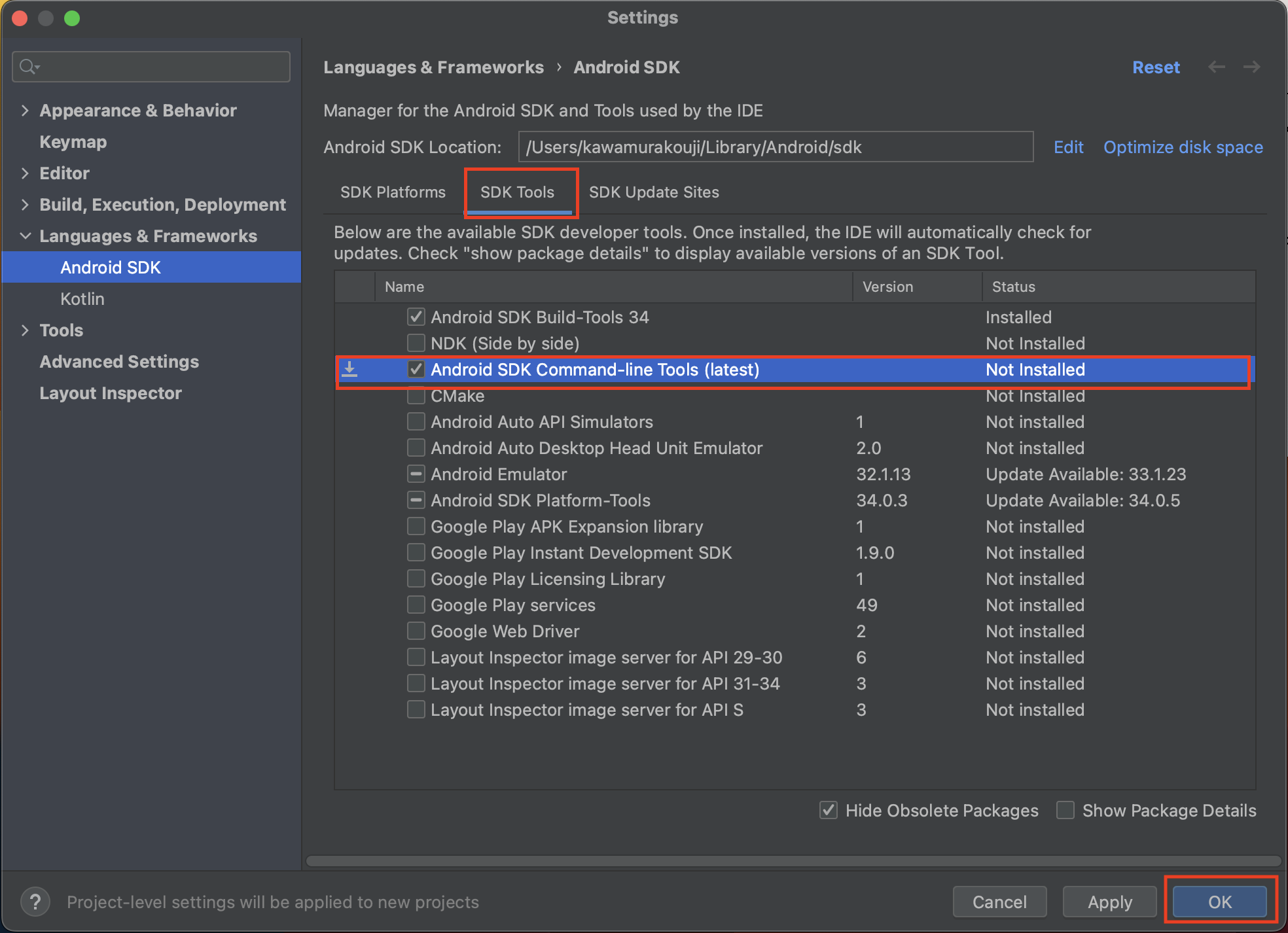Switch to SDK Platforms tab
This screenshot has width=1288, height=933.
click(x=393, y=192)
